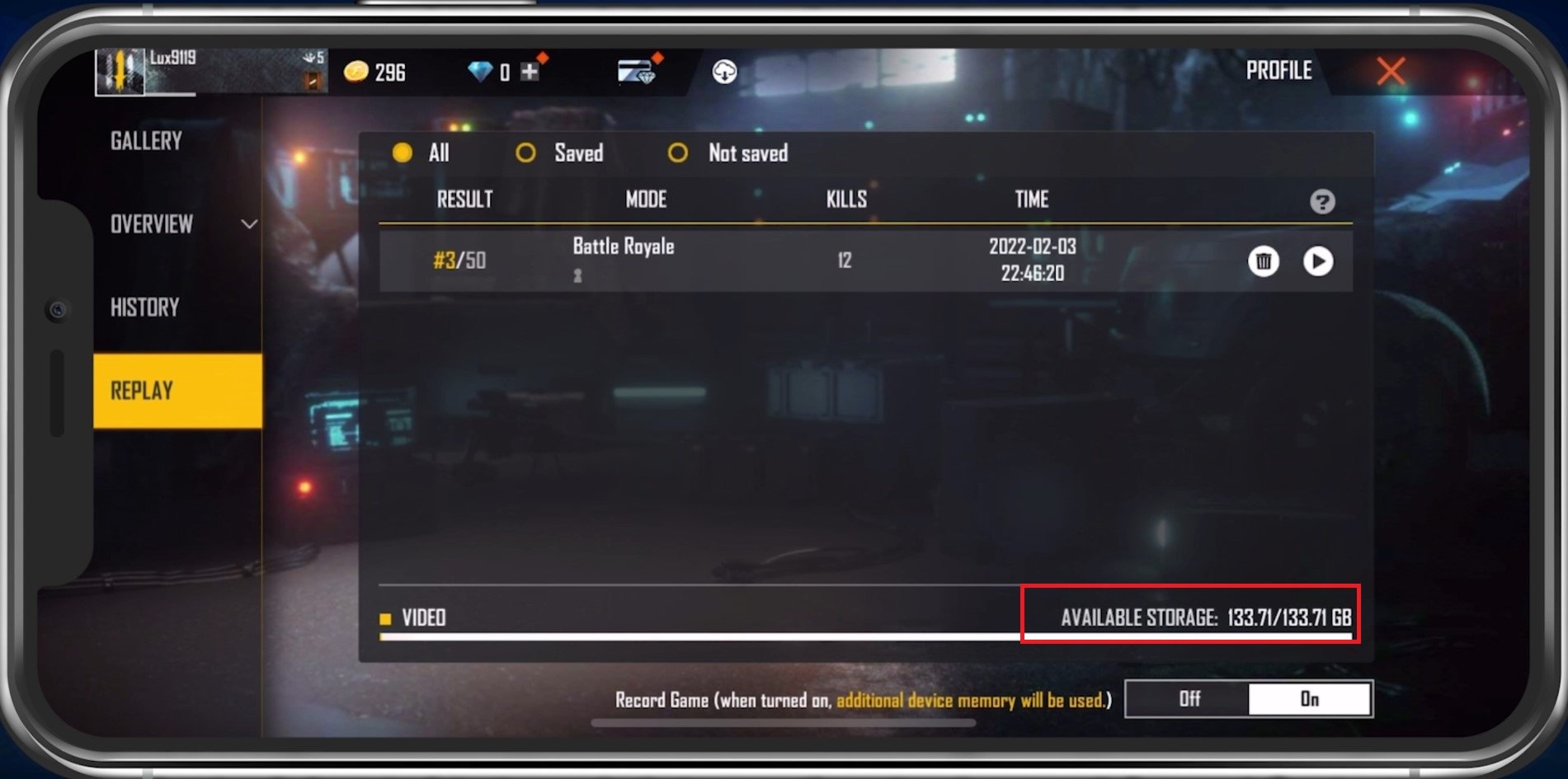Play the Battle Royale replay
The image size is (1568, 779).
click(1317, 261)
